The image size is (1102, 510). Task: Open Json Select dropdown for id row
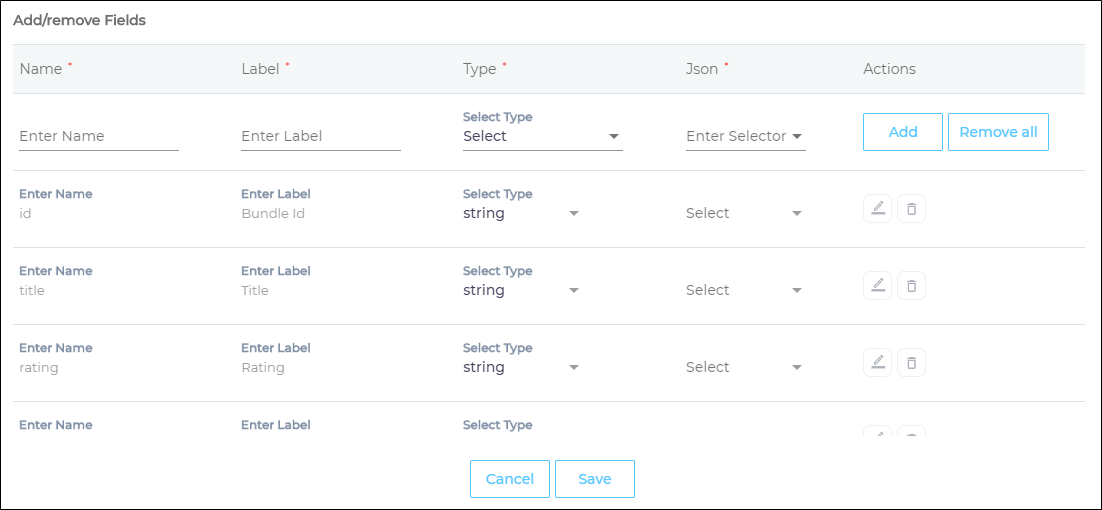(744, 213)
